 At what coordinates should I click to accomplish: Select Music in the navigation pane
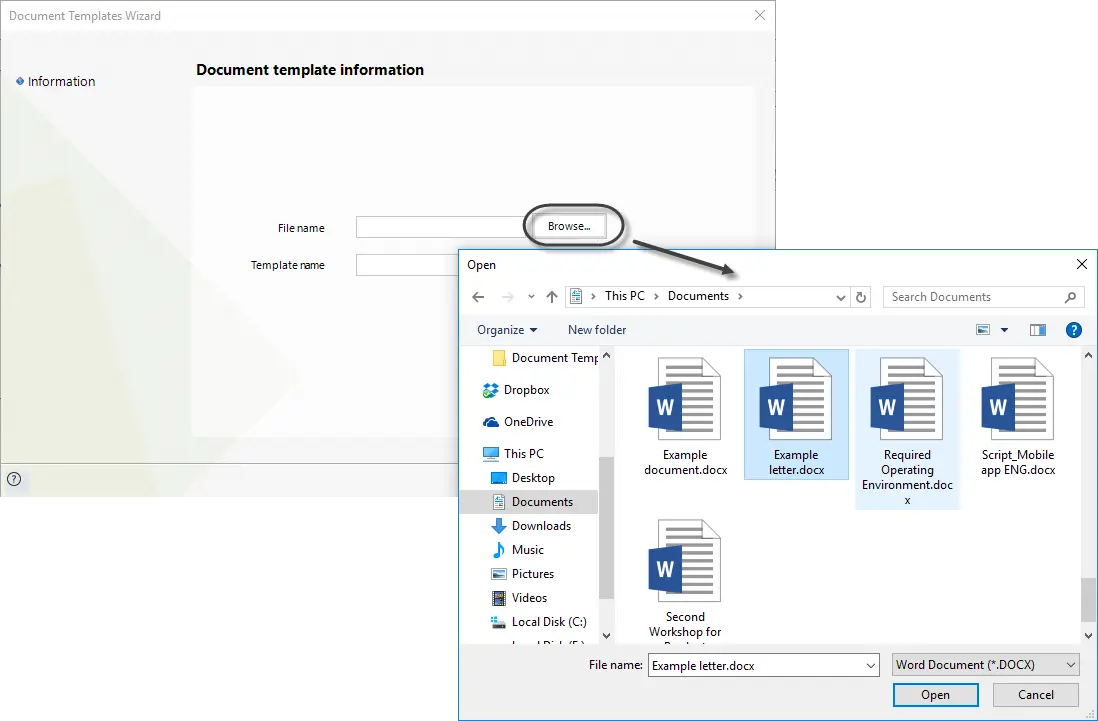pos(518,550)
